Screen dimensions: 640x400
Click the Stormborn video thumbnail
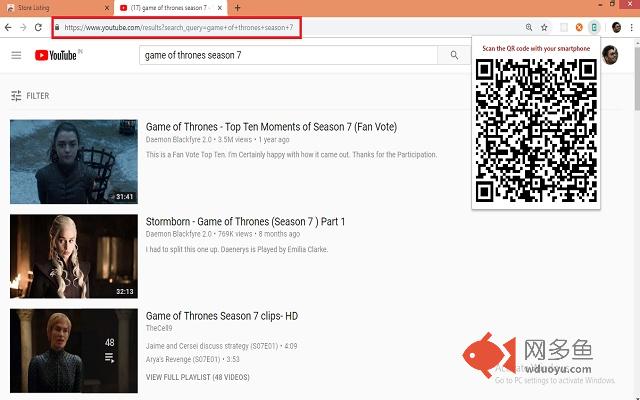74,256
